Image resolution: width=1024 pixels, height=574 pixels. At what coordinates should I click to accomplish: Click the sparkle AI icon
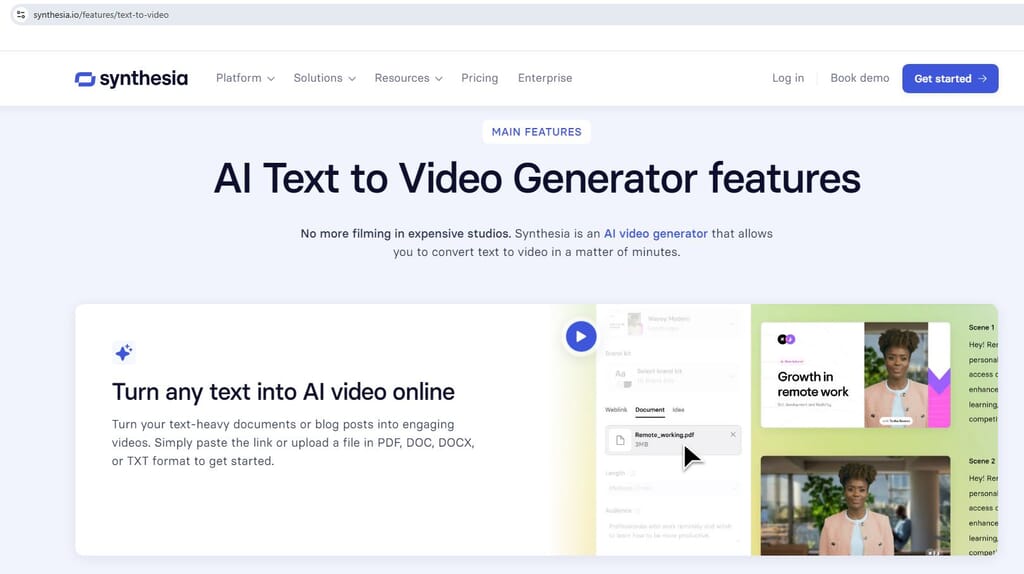(124, 352)
